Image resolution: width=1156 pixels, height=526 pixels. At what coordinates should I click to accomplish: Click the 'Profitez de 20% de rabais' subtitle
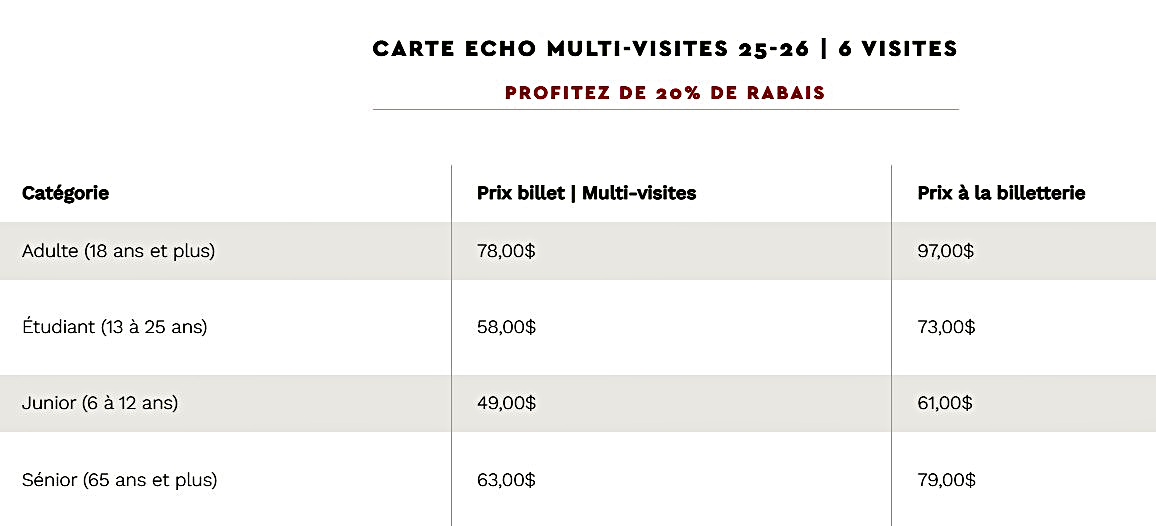pos(665,93)
